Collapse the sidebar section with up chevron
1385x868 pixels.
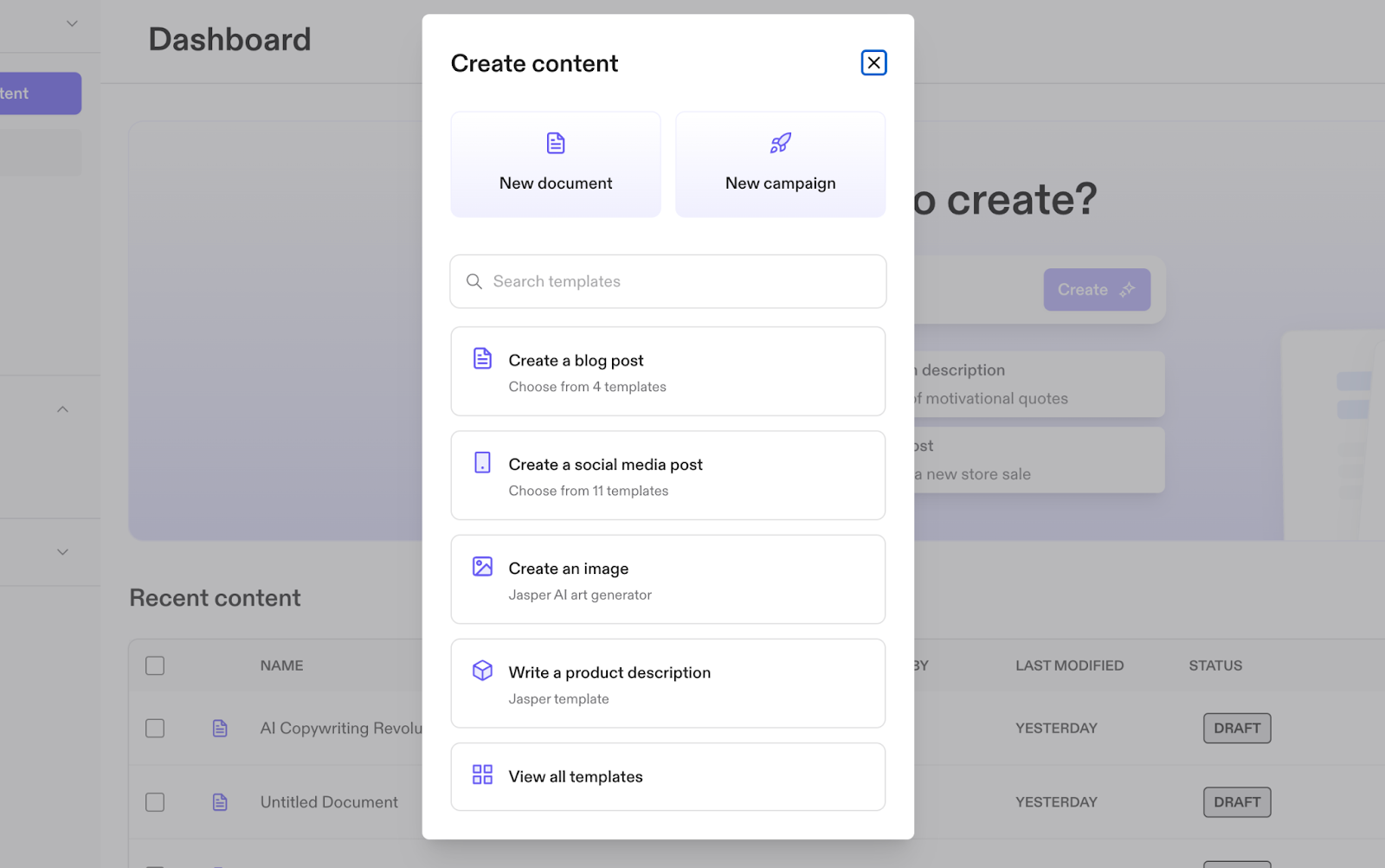(x=62, y=409)
